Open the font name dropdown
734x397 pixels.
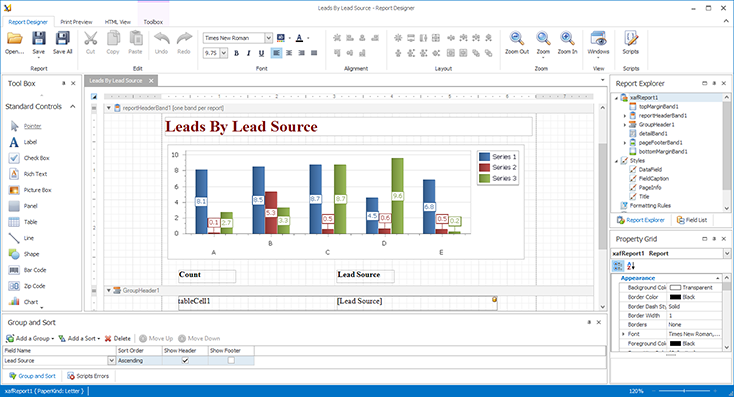268,38
